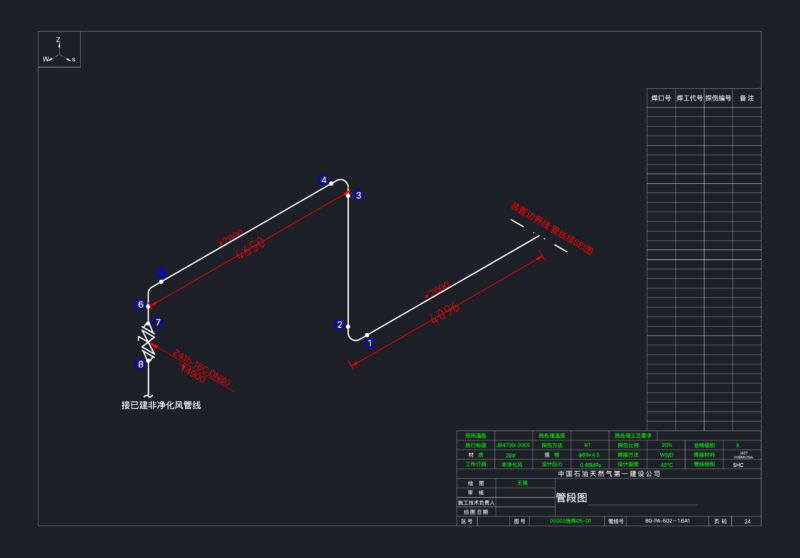Viewport: 800px width, 558px height.
Task: Click the 管段图 drawing title
Action: tap(571, 498)
